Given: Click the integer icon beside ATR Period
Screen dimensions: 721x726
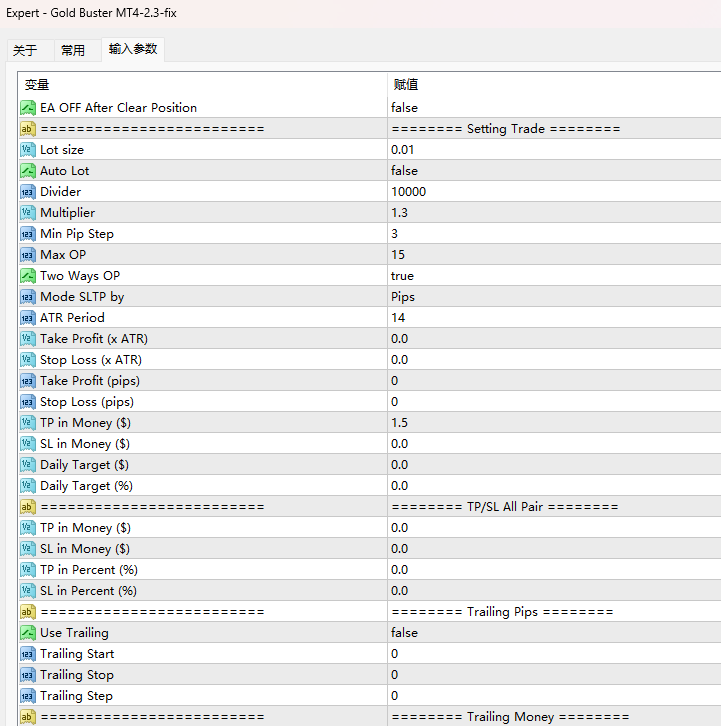Looking at the screenshot, I should click(x=28, y=318).
